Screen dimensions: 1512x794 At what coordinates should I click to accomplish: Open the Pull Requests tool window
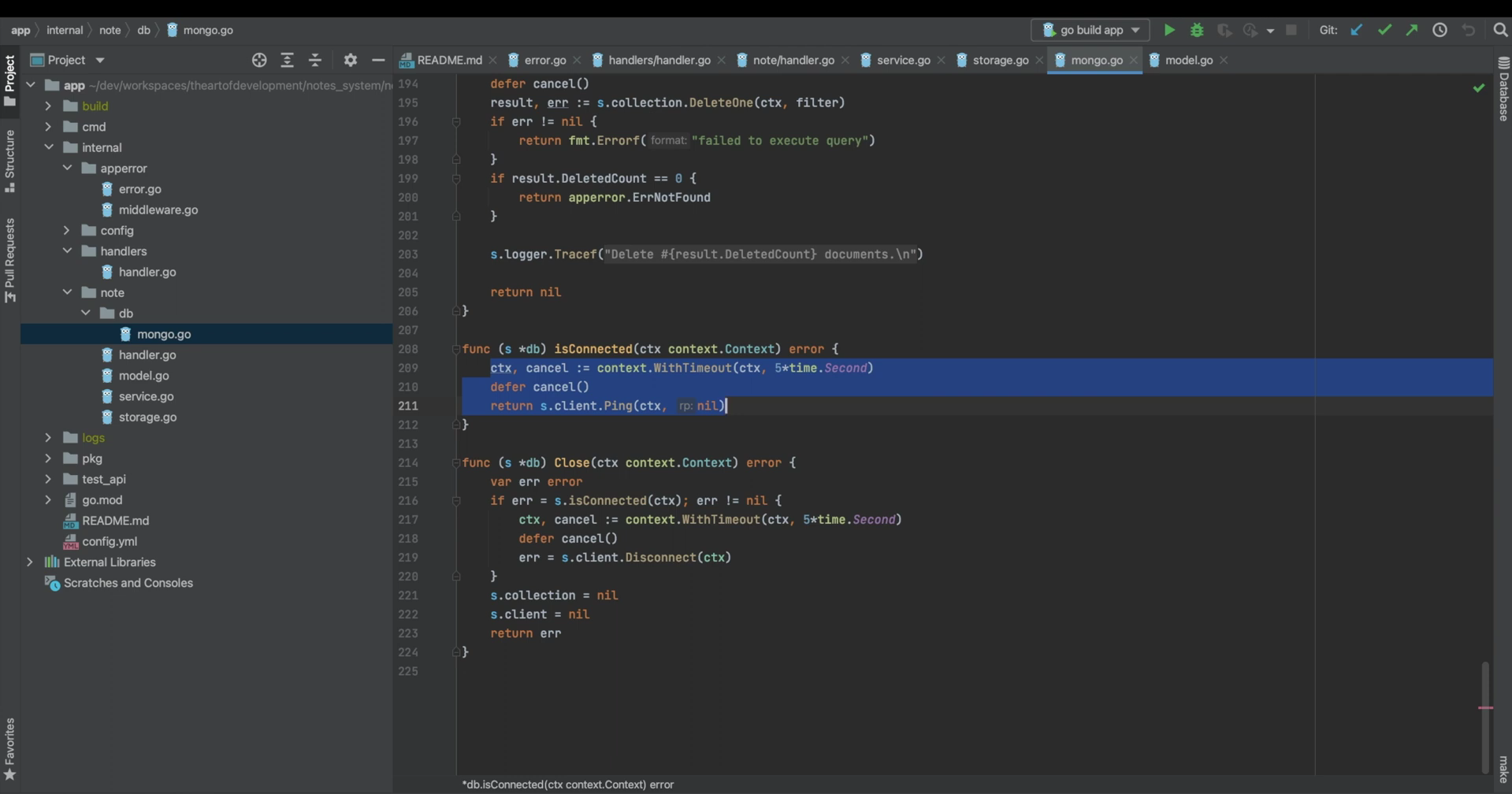(x=9, y=260)
